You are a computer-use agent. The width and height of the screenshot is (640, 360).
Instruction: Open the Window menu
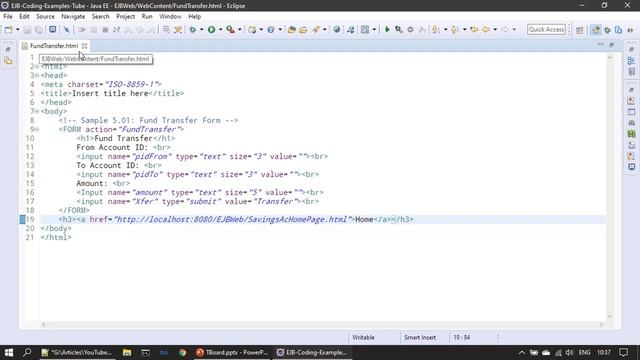(170, 16)
